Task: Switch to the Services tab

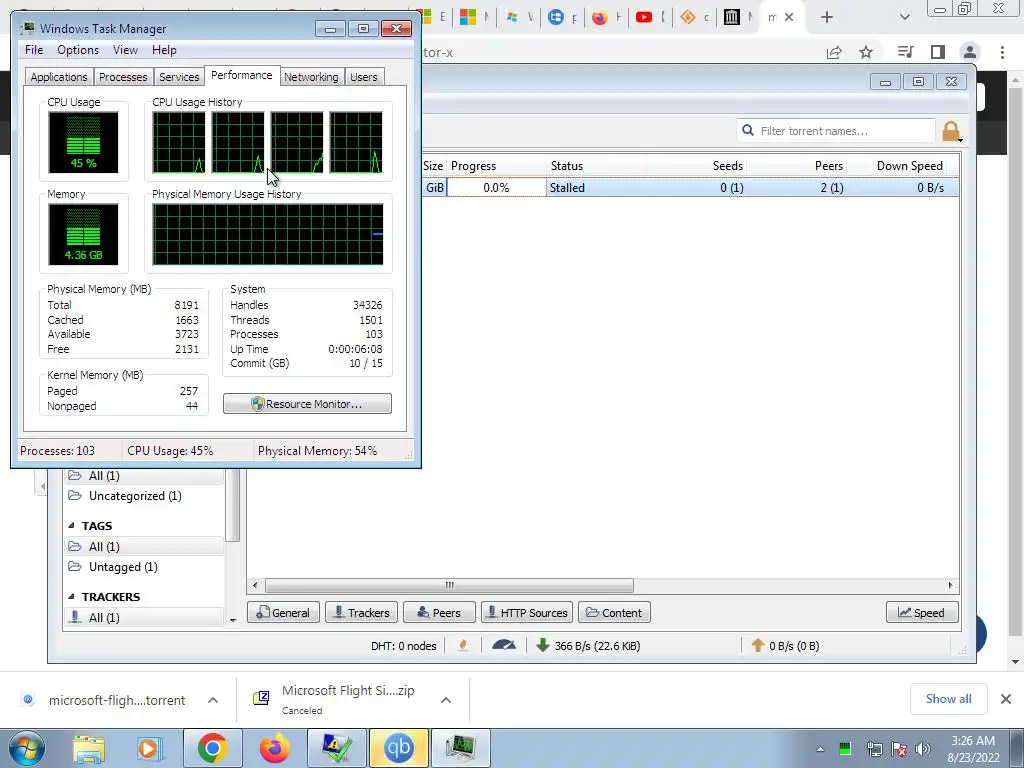Action: (x=179, y=77)
